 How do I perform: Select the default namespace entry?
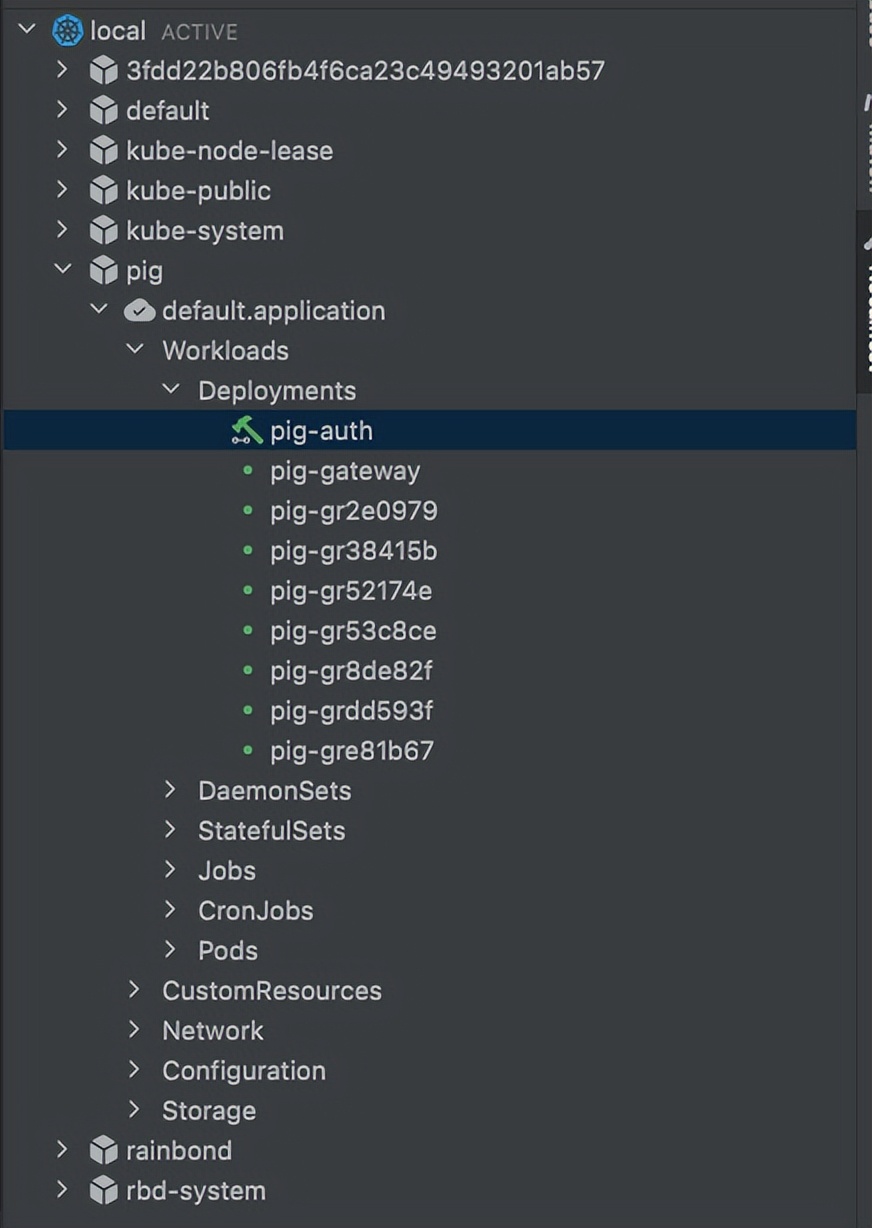(167, 111)
